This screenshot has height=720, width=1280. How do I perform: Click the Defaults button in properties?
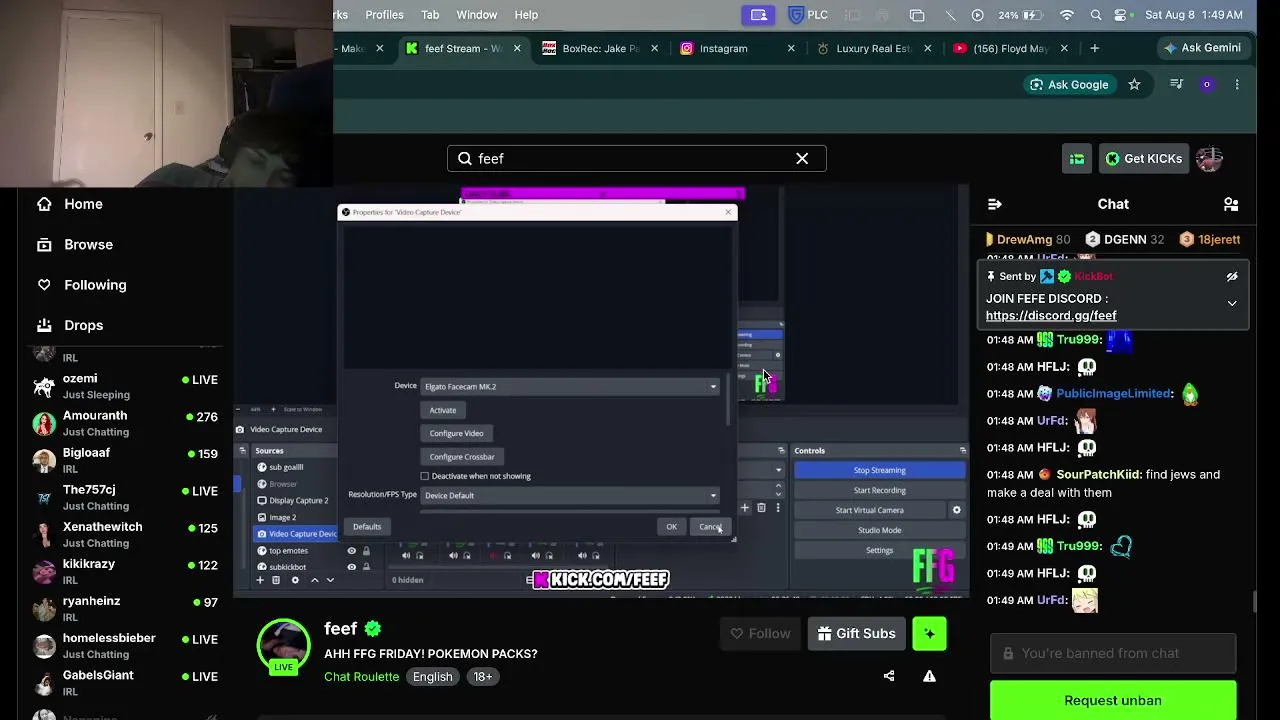click(x=367, y=527)
